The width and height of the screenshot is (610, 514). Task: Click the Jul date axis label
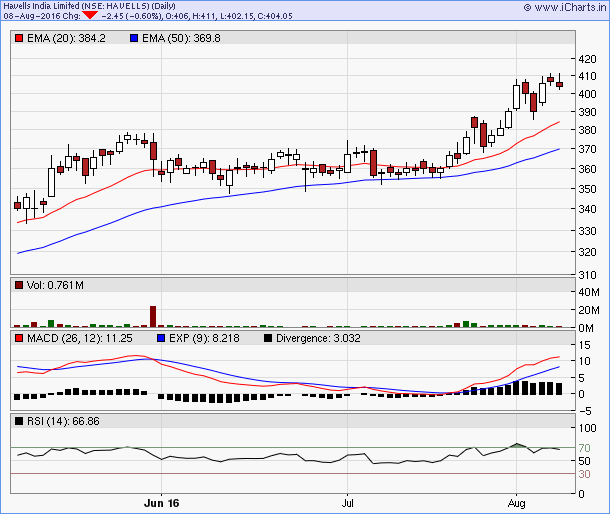click(347, 503)
